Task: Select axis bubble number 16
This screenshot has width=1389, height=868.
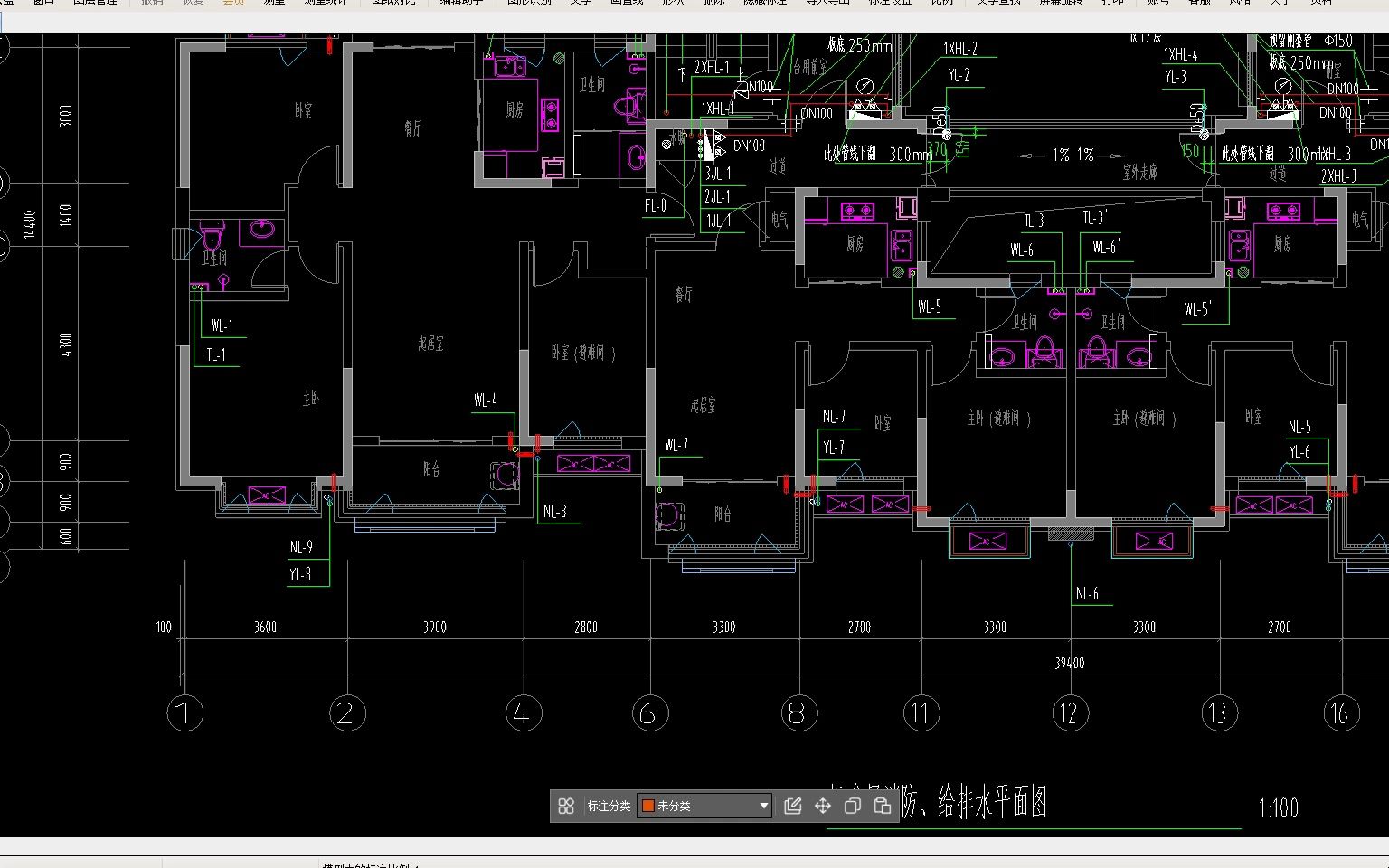Action: click(1340, 713)
